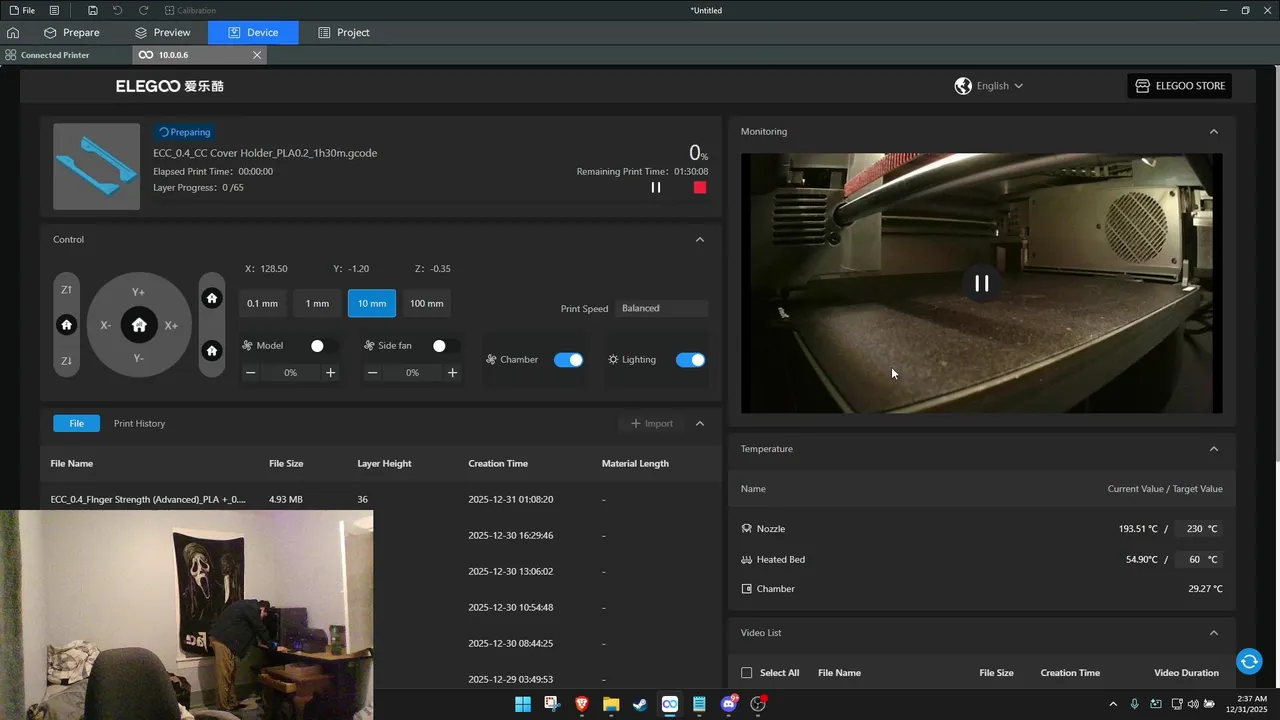Close the 10.0.0.6 printer tab
The width and height of the screenshot is (1280, 720).
point(257,55)
